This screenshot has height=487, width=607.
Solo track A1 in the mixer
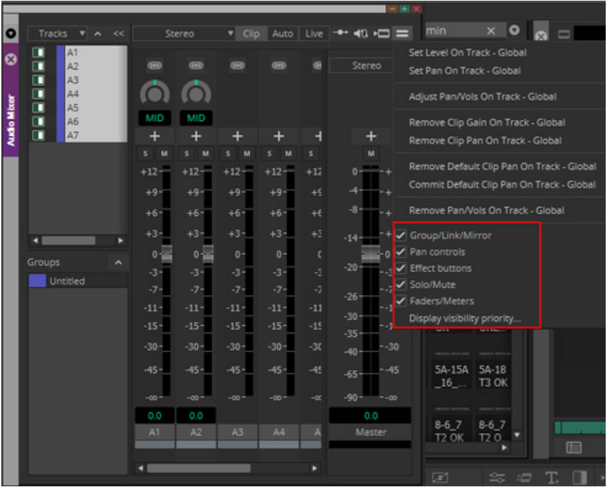click(146, 154)
